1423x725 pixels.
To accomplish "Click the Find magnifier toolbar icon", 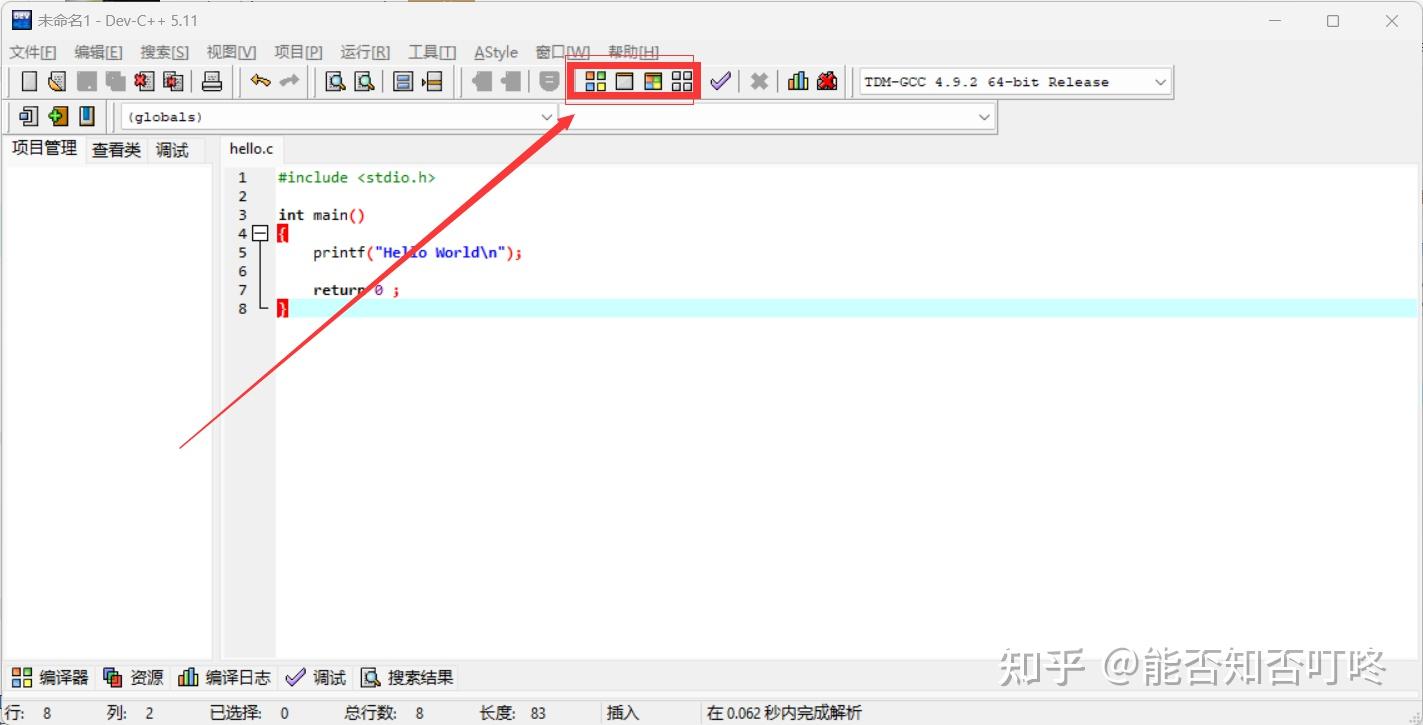I will (336, 82).
